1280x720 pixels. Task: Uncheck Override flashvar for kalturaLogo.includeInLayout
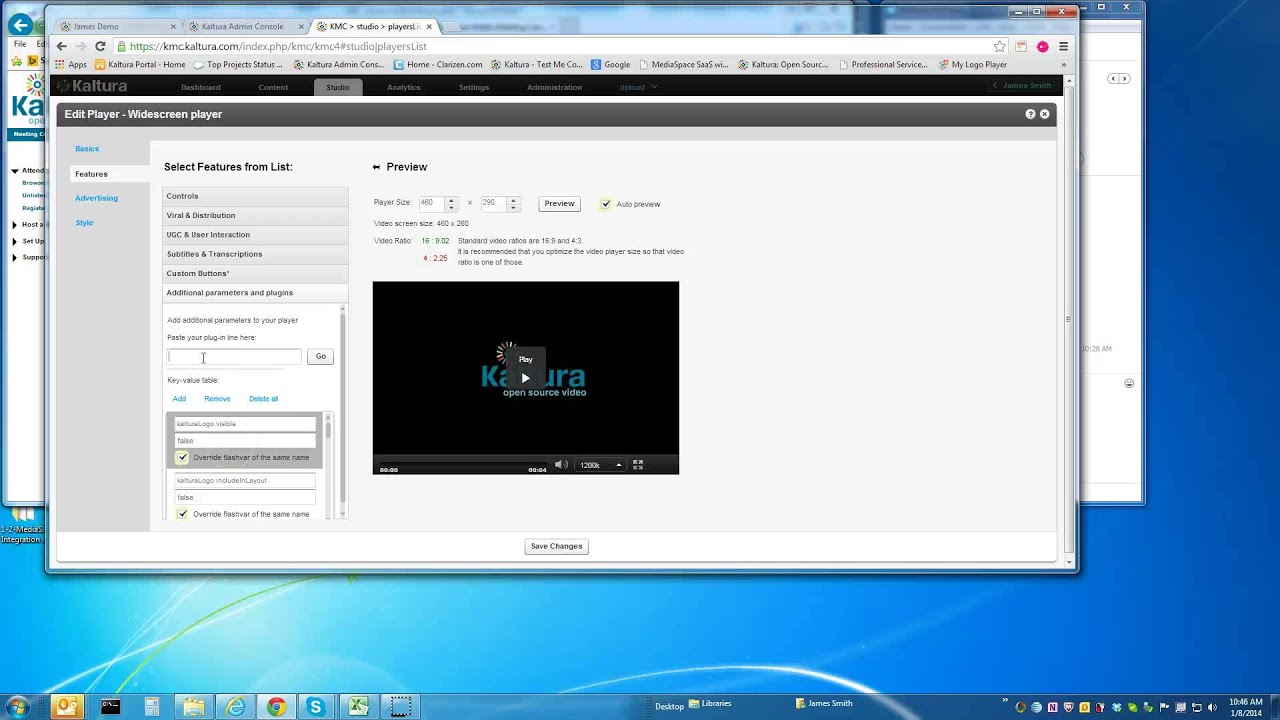coord(182,514)
